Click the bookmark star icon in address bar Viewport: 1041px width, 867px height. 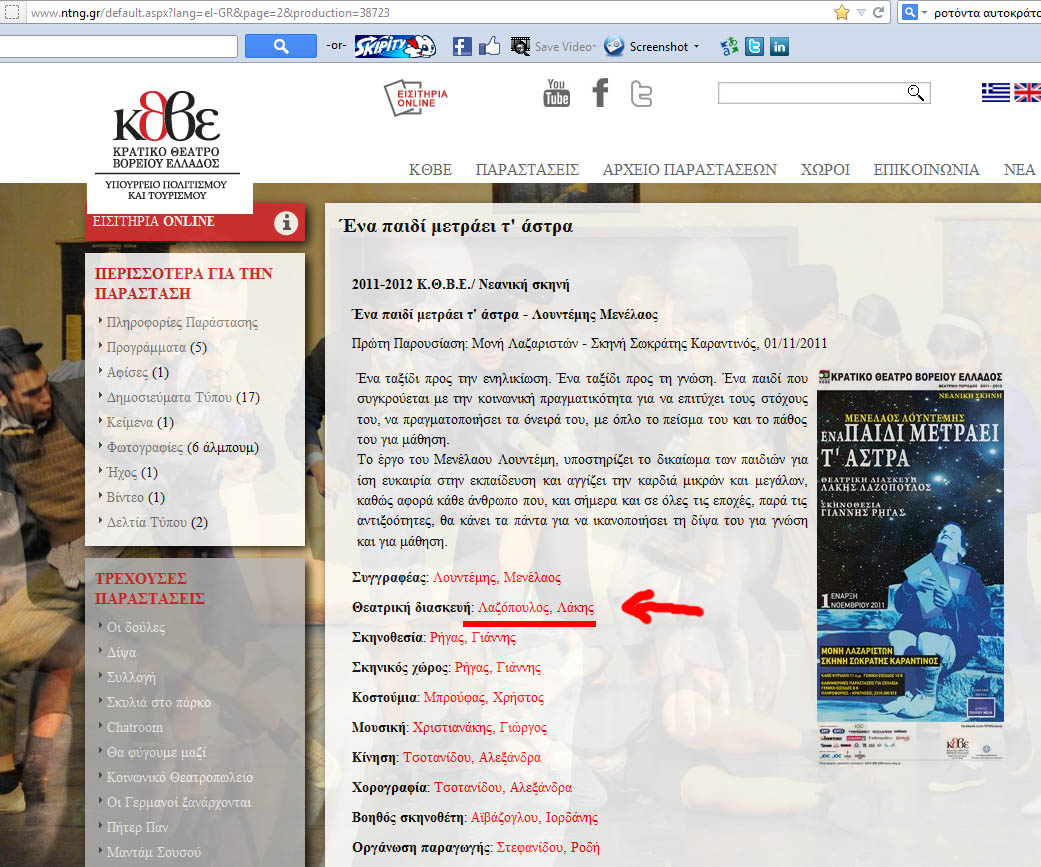pyautogui.click(x=842, y=12)
